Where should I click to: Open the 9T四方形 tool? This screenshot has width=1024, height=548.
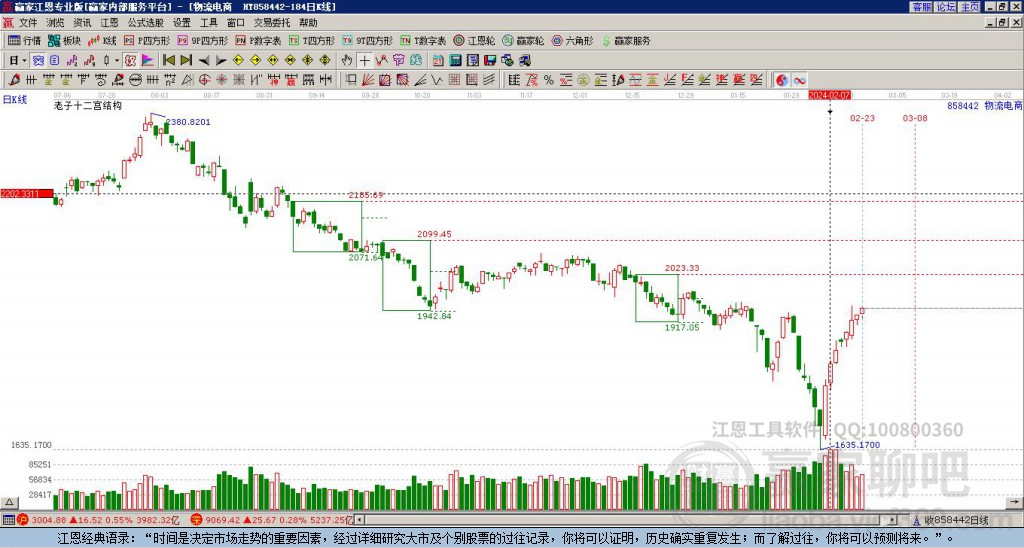[368, 40]
